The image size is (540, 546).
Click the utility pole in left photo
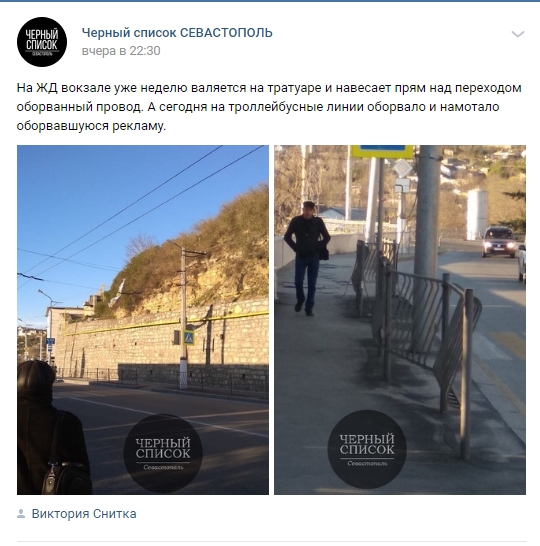click(x=183, y=317)
